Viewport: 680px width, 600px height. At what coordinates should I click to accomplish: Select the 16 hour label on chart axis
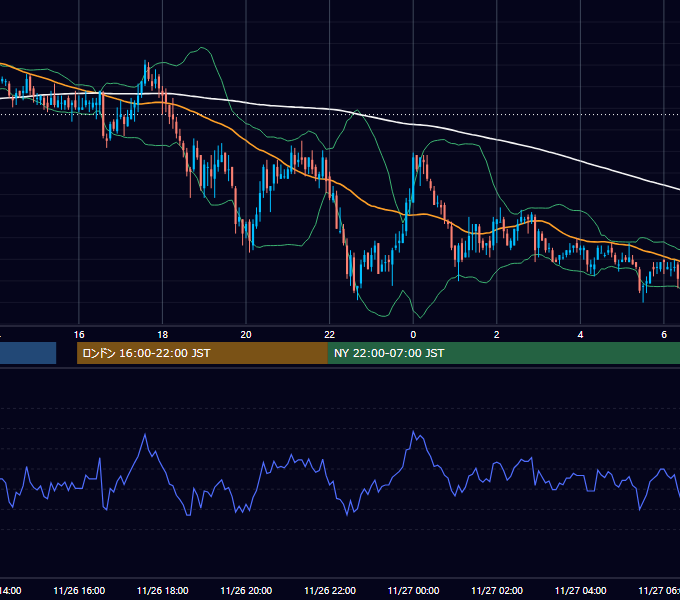79,334
